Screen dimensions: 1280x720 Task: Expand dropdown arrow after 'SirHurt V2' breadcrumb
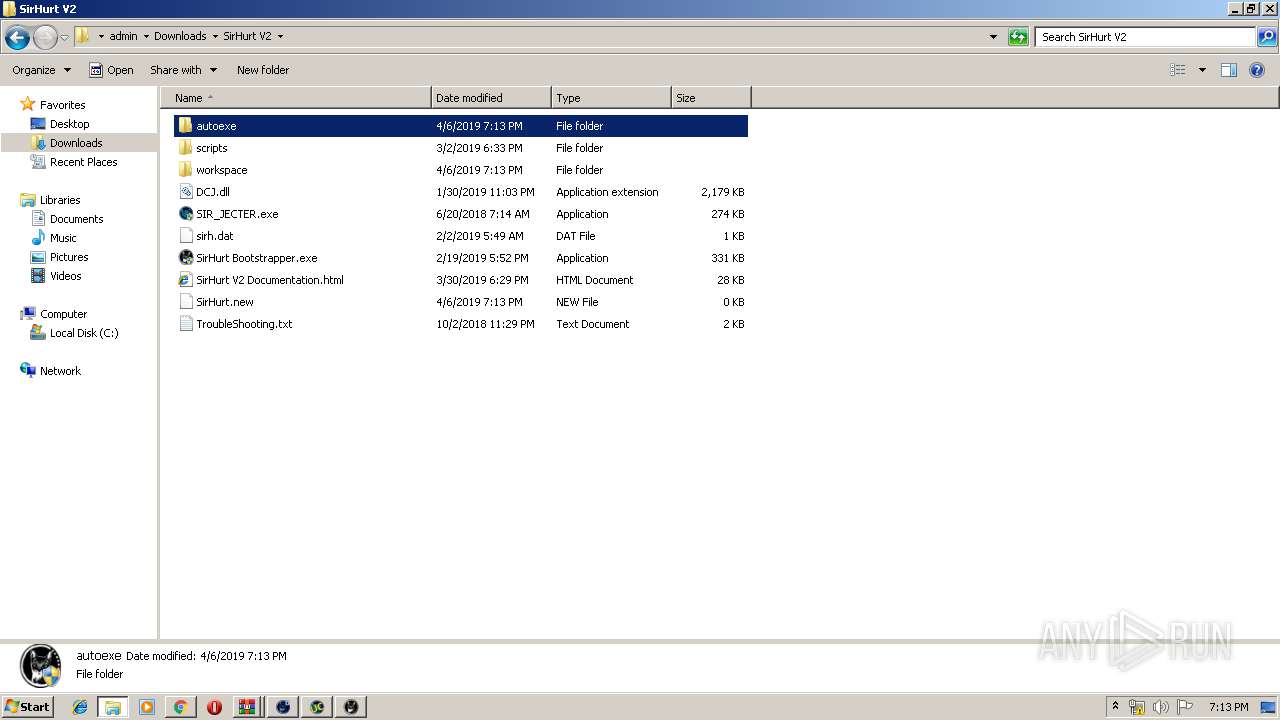(280, 36)
